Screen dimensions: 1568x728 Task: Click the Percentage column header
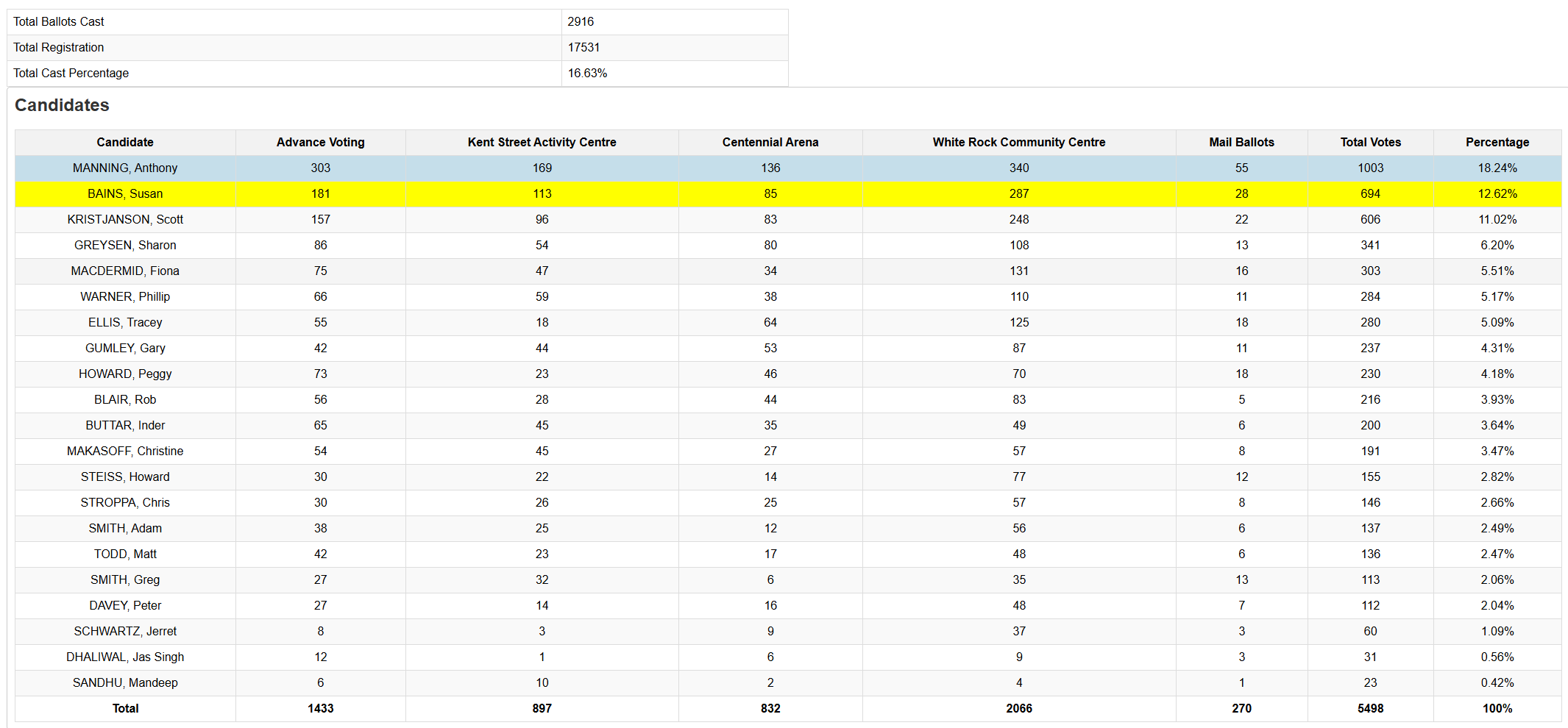pyautogui.click(x=1497, y=142)
